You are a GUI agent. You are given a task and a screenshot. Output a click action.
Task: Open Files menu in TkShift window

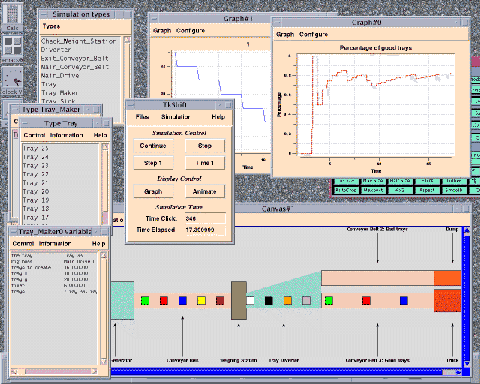point(142,117)
